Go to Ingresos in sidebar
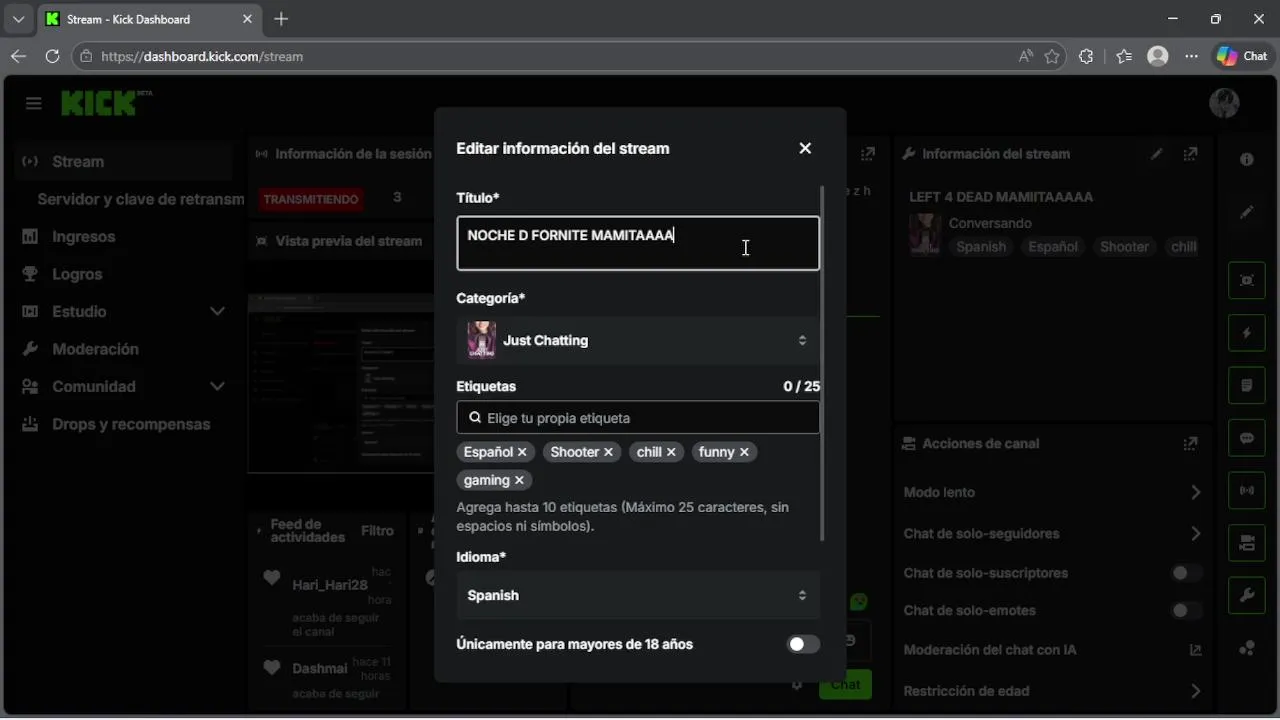 84,237
